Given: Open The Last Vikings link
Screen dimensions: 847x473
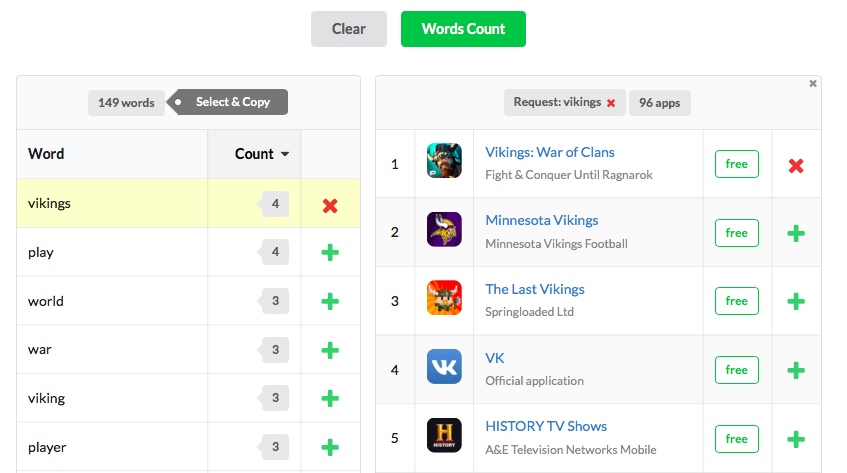Looking at the screenshot, I should pyautogui.click(x=534, y=289).
